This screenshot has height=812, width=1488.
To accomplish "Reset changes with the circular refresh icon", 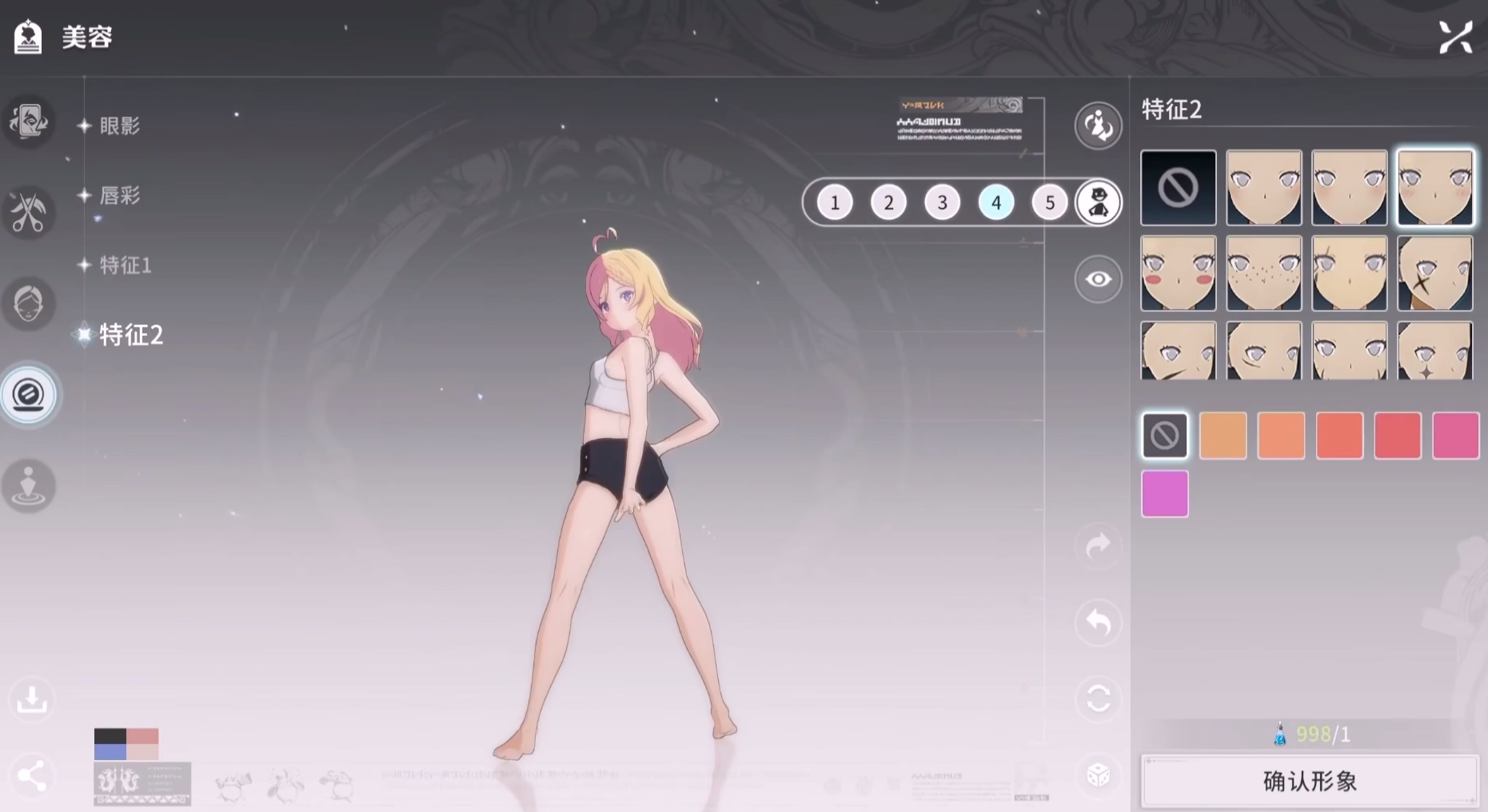I will click(1098, 699).
